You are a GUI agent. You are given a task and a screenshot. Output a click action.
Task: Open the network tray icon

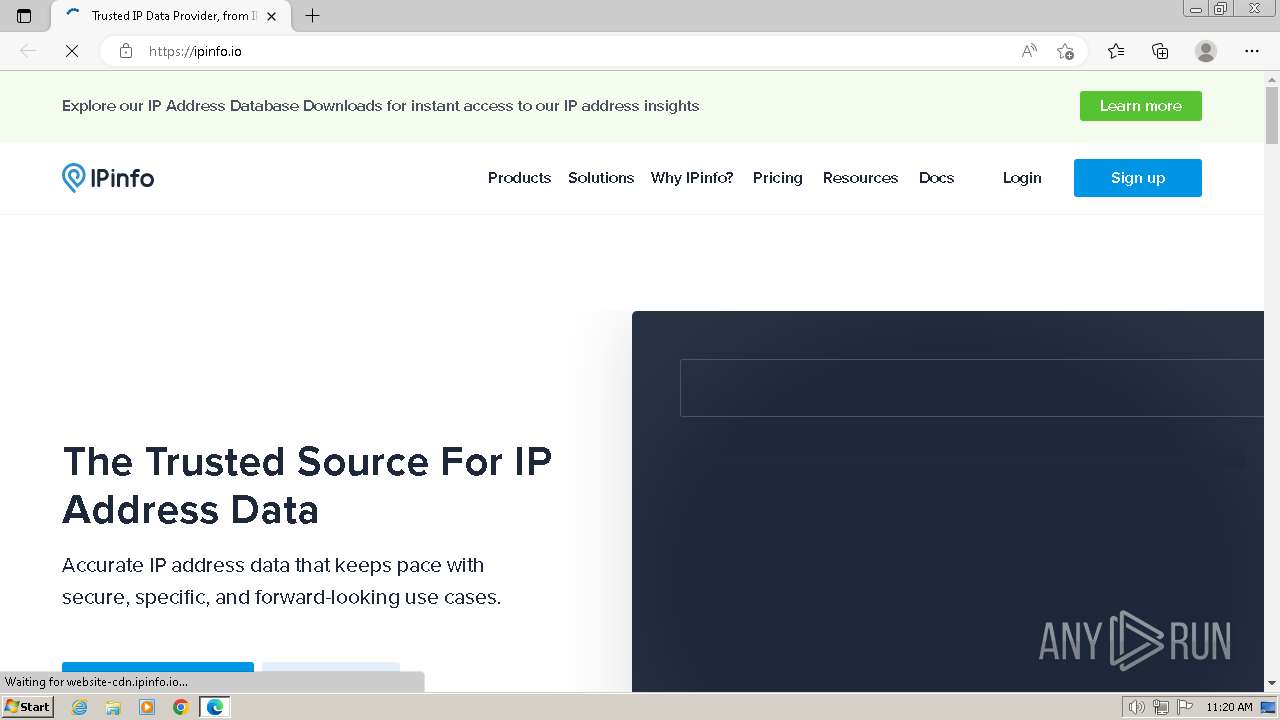[x=1161, y=707]
